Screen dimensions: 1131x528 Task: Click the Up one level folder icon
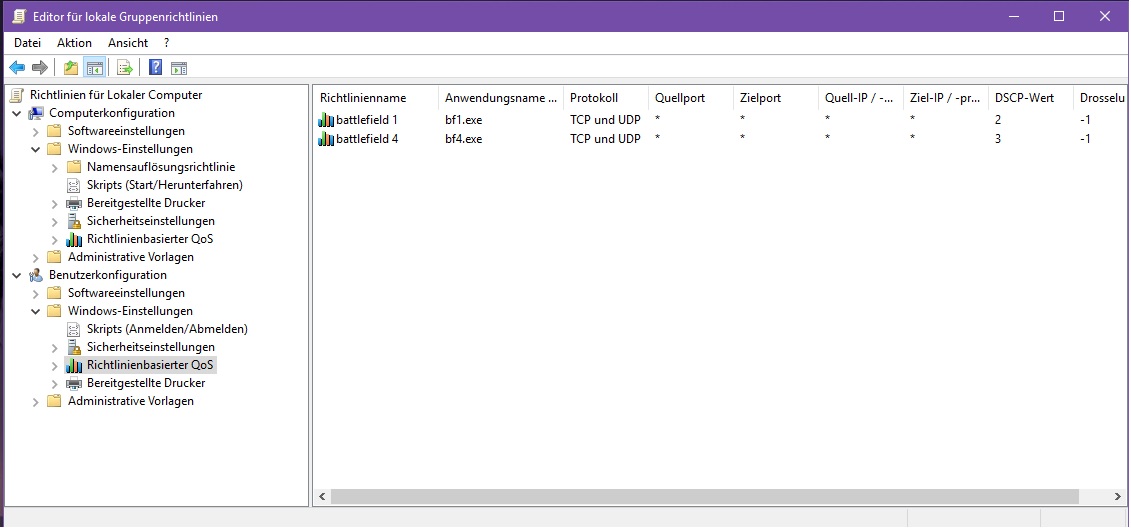coord(71,68)
